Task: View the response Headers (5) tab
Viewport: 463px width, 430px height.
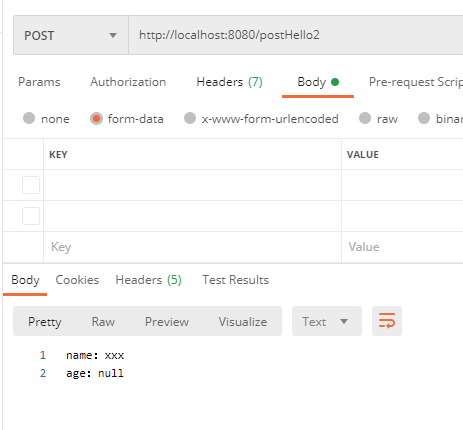Action: click(x=148, y=280)
